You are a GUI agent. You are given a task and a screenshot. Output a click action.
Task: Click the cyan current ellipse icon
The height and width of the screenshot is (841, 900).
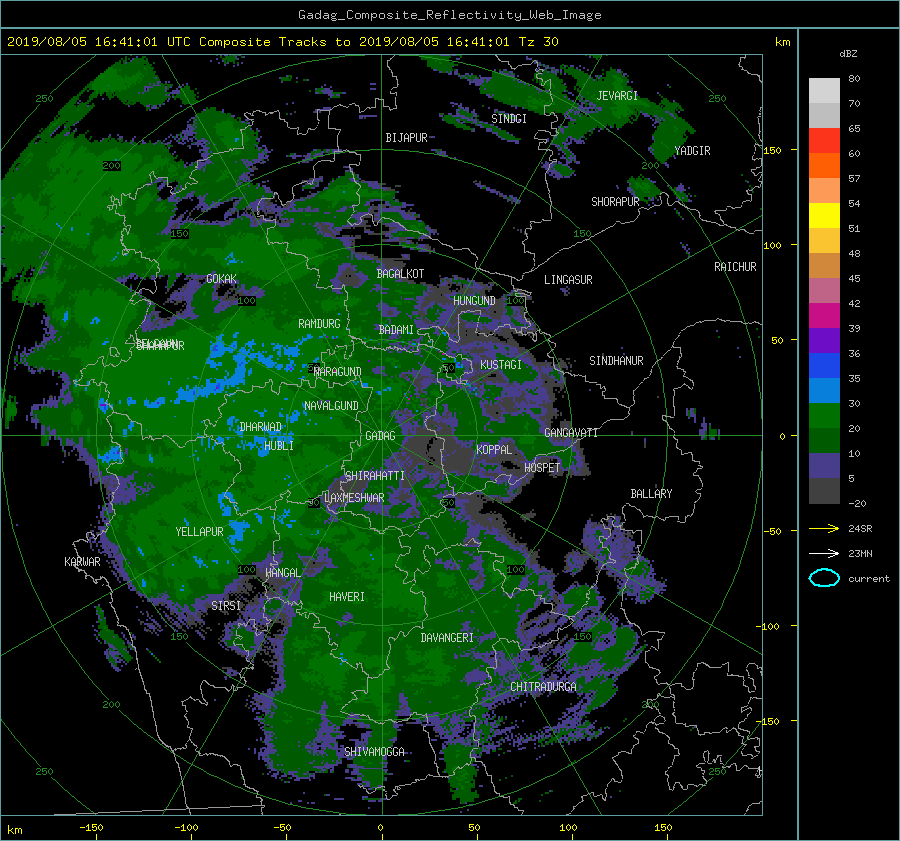[x=824, y=578]
